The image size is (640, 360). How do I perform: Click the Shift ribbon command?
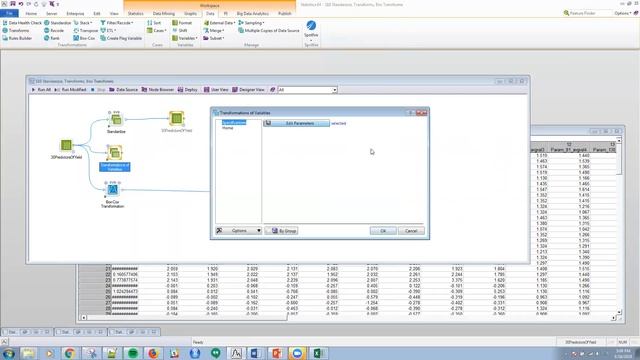(x=180, y=31)
